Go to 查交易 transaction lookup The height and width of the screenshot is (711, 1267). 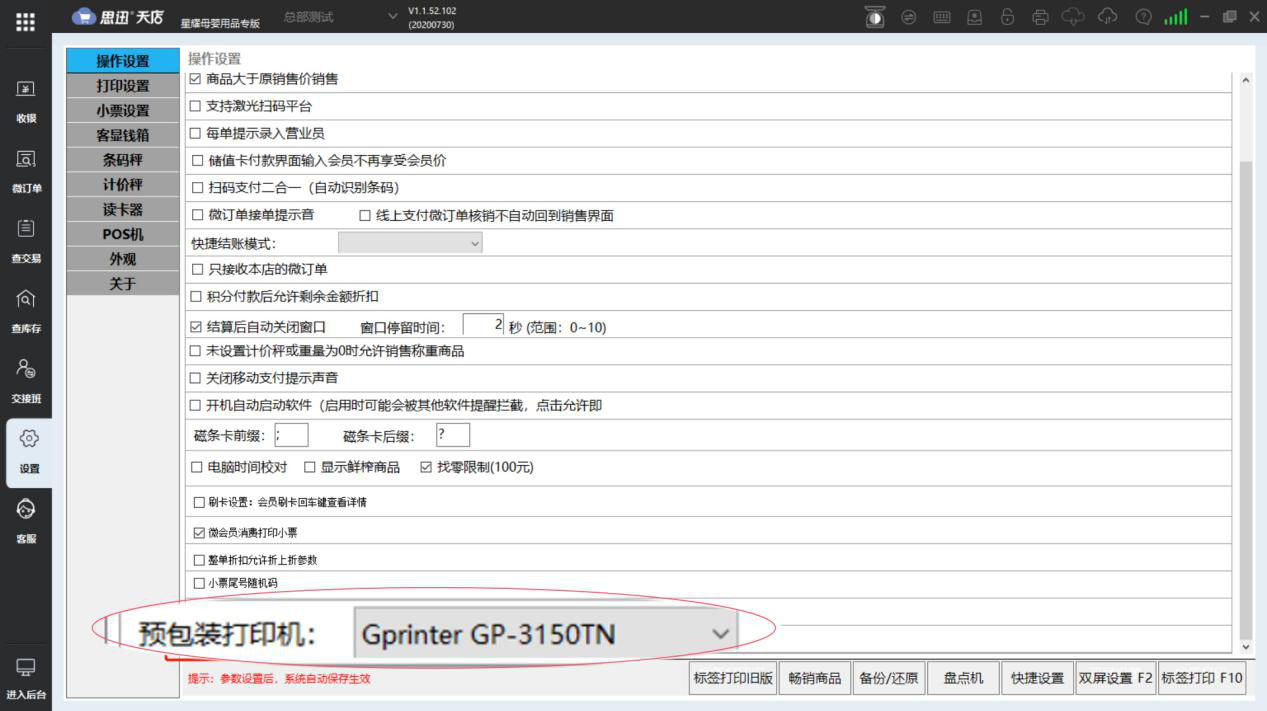click(26, 239)
